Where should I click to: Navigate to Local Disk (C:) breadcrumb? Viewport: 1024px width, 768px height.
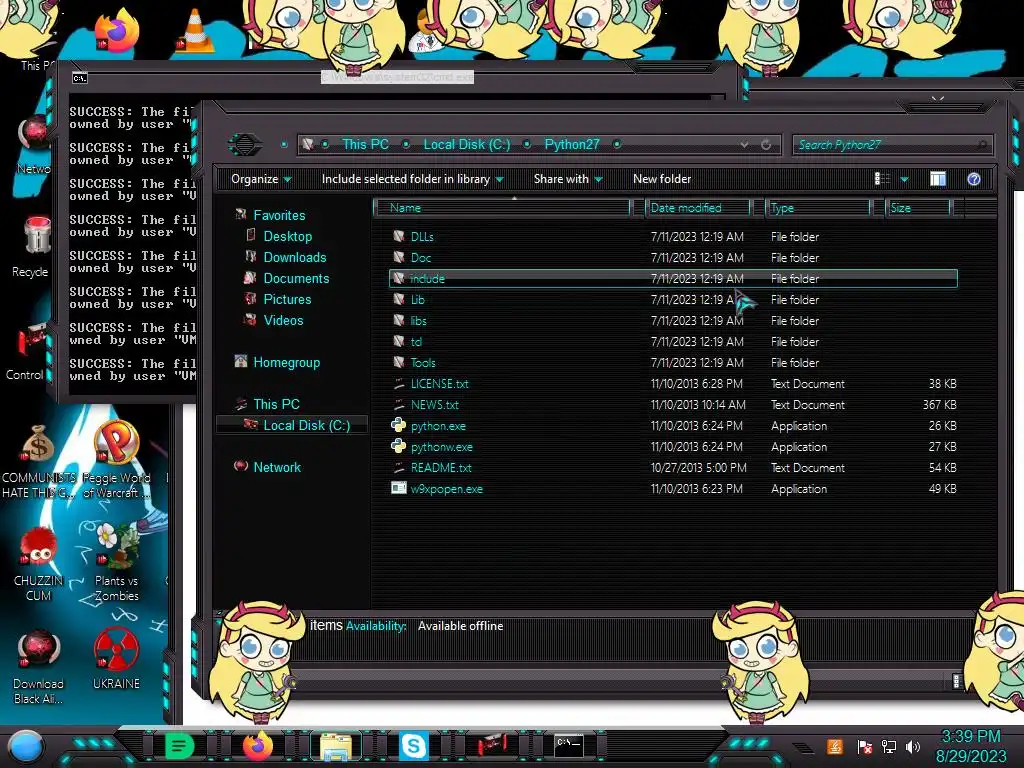467,144
